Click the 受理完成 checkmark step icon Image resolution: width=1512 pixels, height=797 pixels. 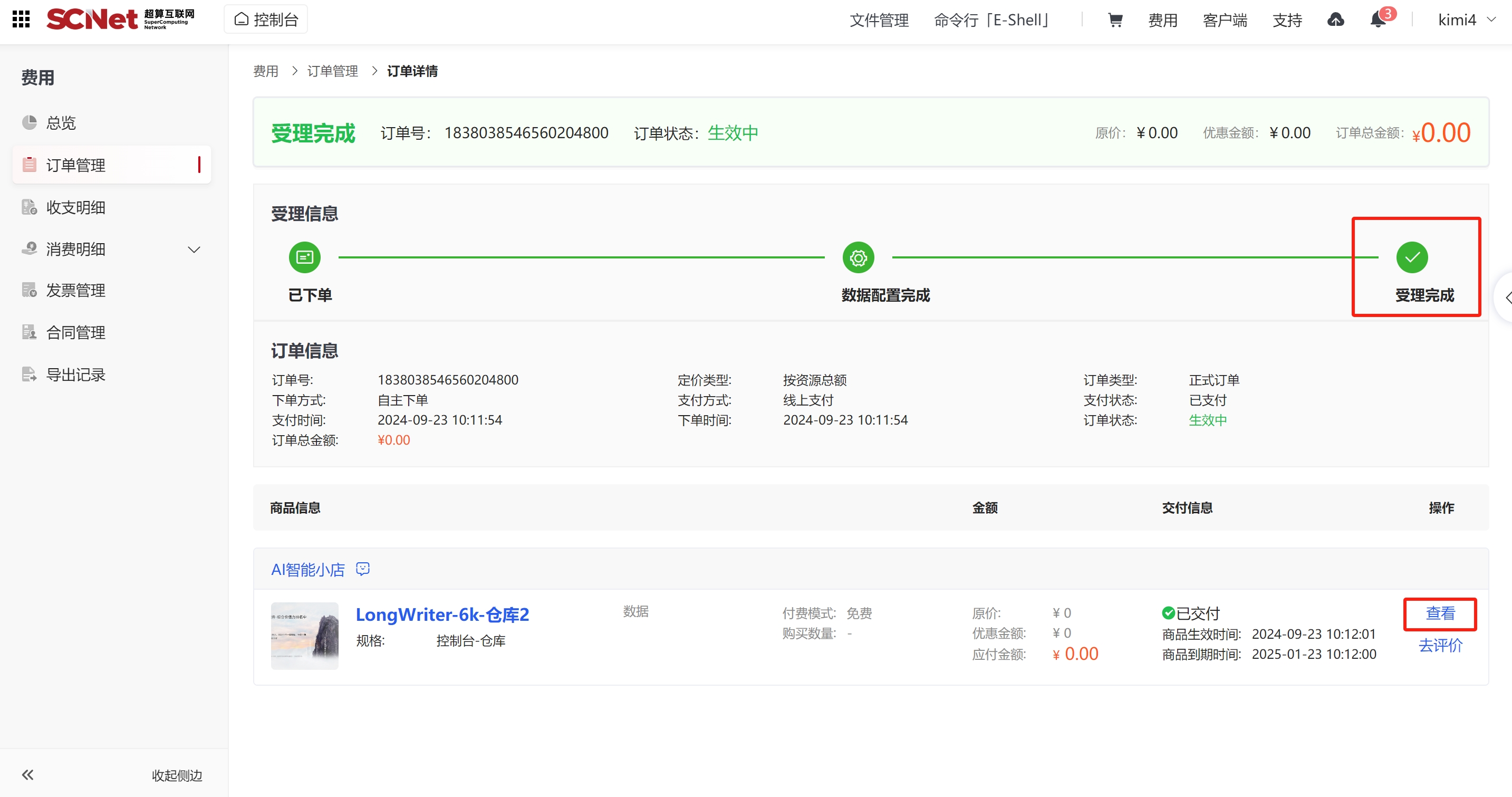1412,257
